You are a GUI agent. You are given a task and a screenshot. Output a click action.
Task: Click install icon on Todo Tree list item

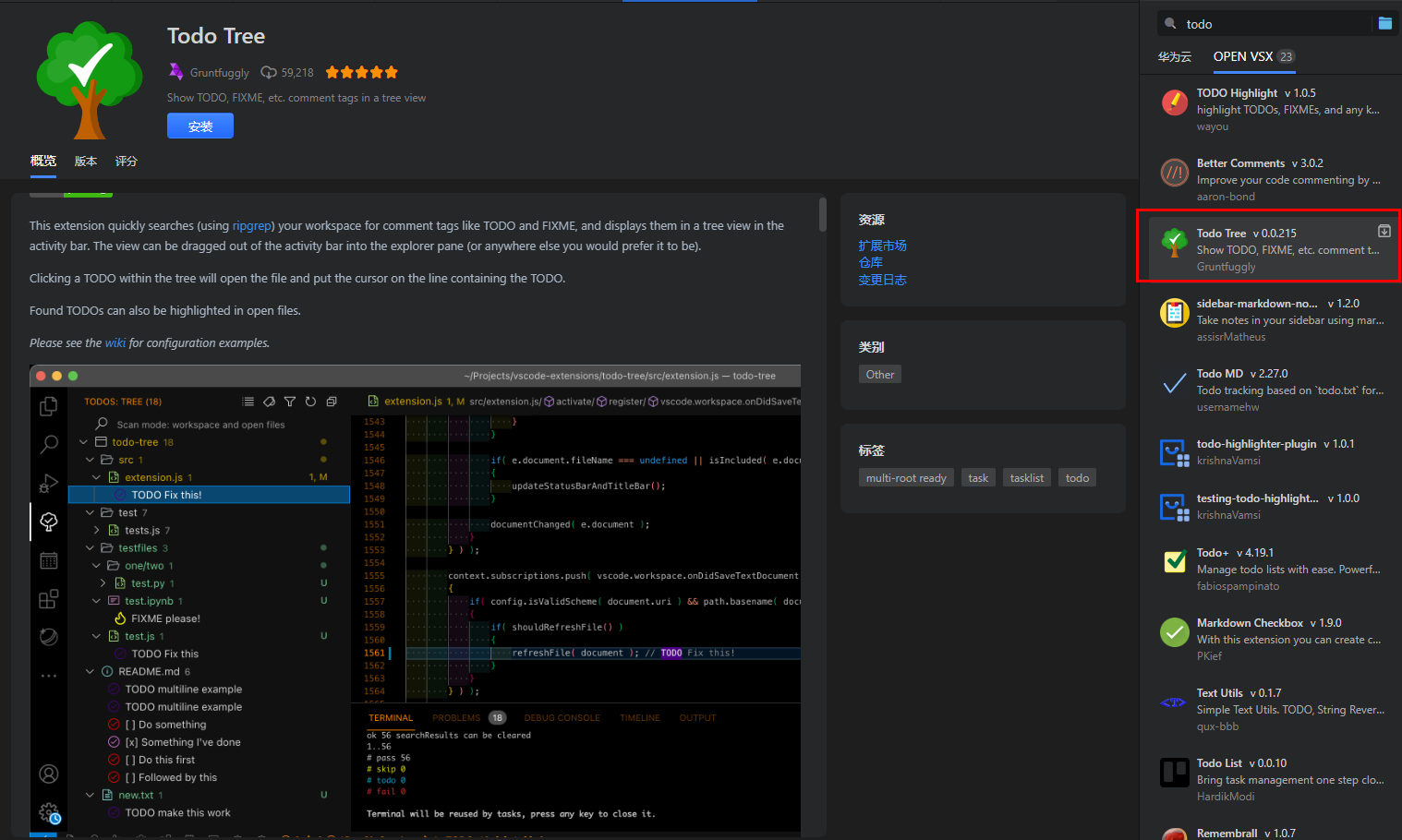click(x=1384, y=231)
